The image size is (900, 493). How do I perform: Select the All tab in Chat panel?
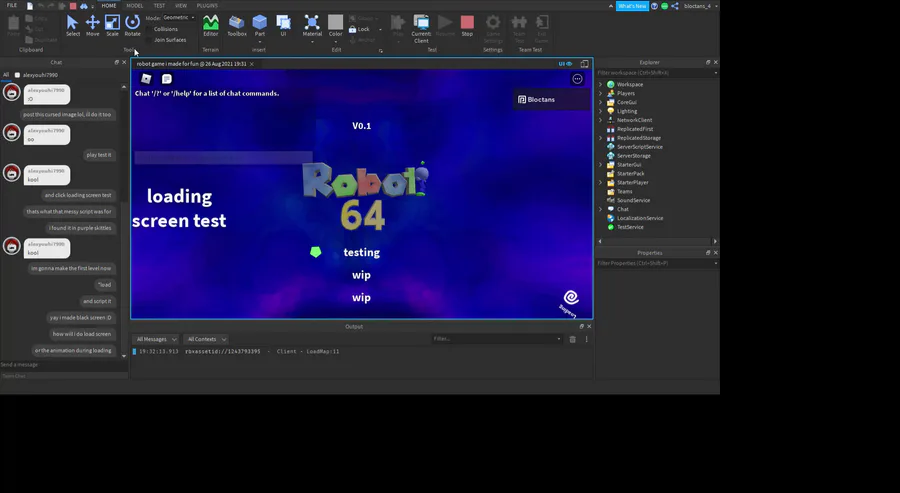[x=6, y=75]
